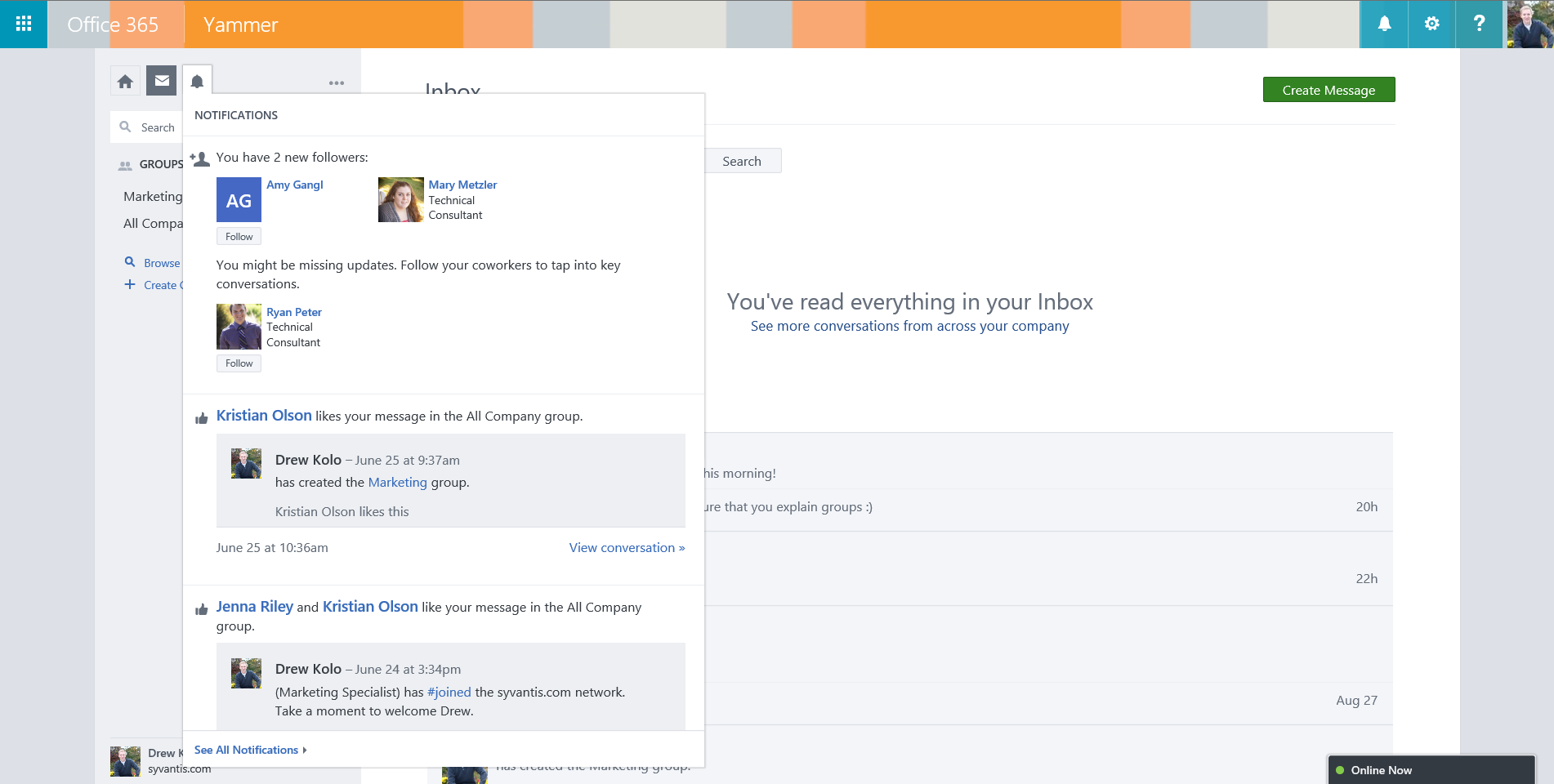
Task: Click the Office 365 header title
Action: pyautogui.click(x=113, y=24)
